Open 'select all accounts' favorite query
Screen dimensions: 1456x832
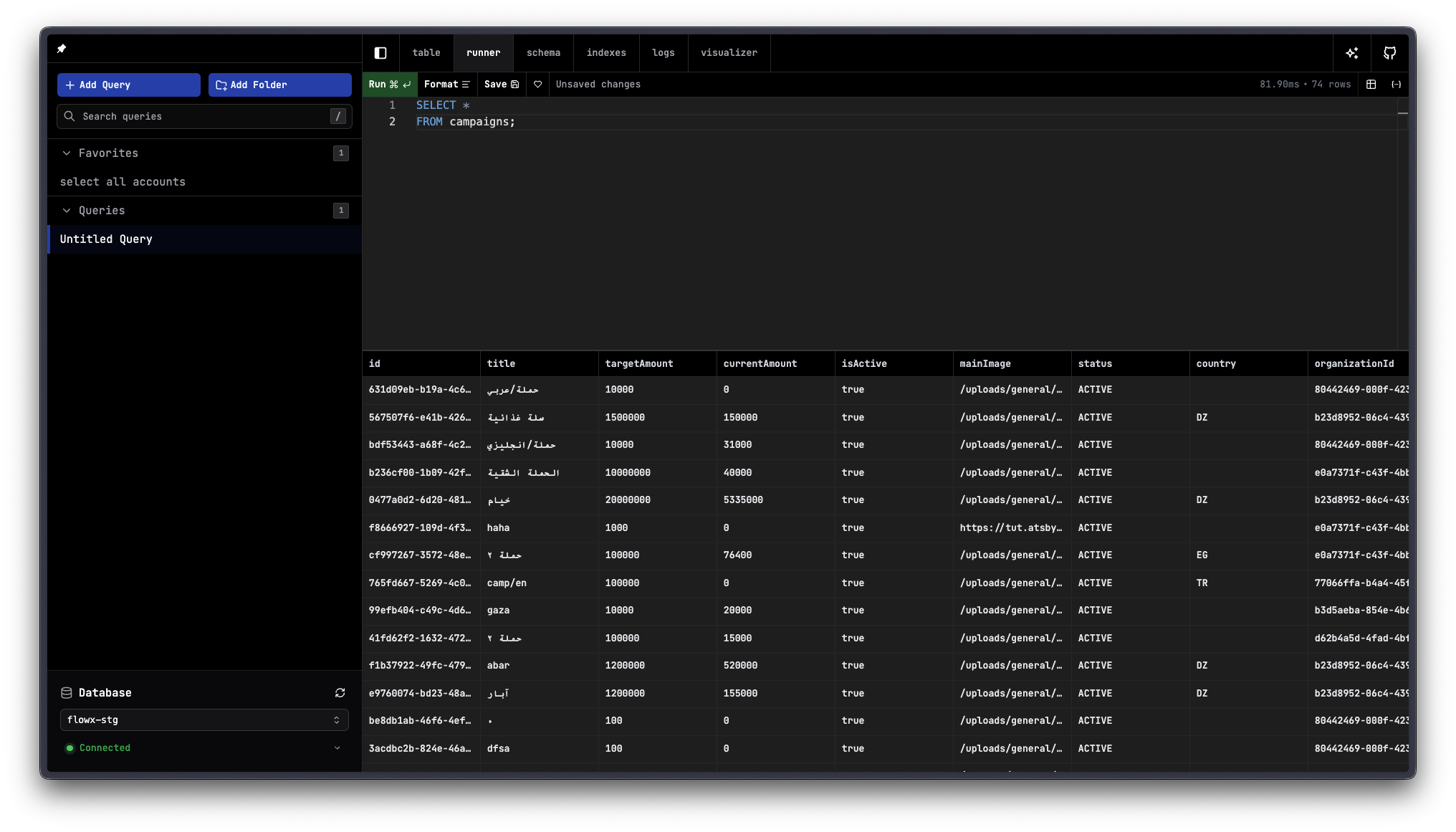coord(123,182)
